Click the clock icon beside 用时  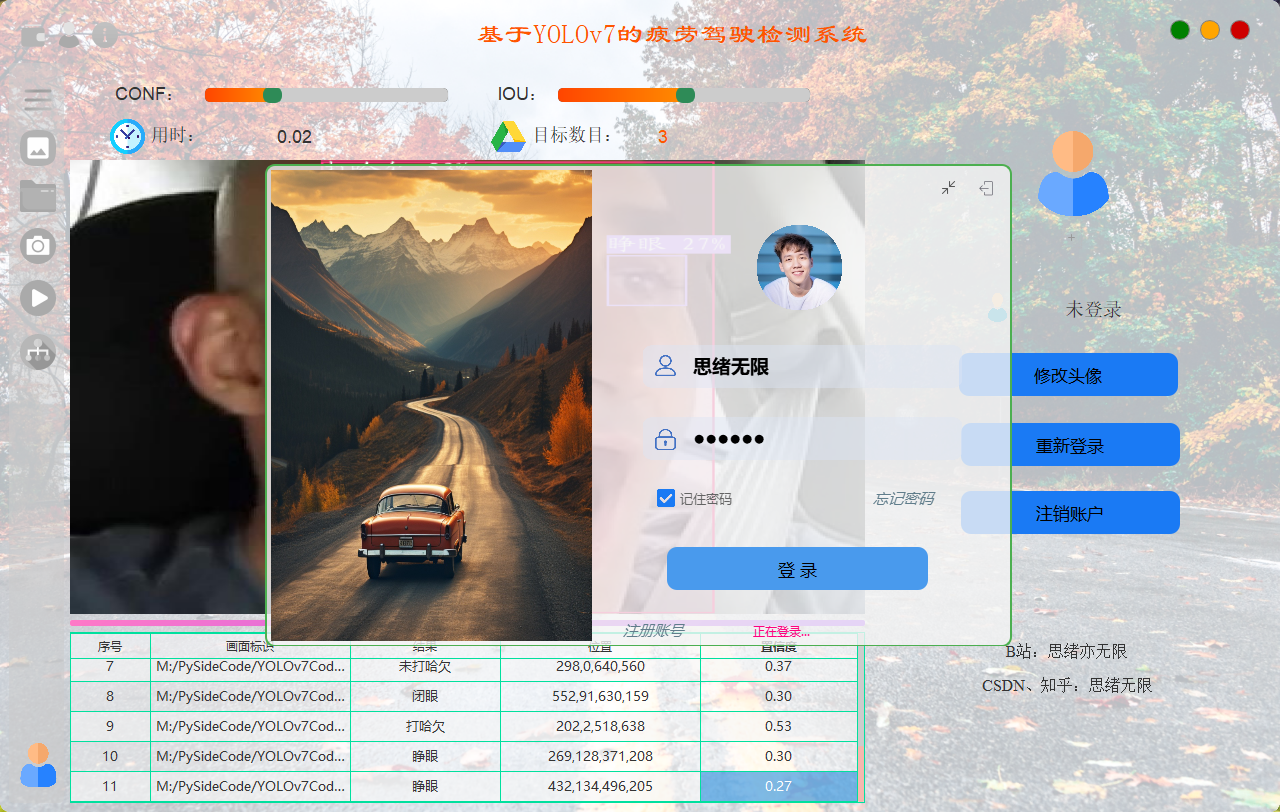127,136
